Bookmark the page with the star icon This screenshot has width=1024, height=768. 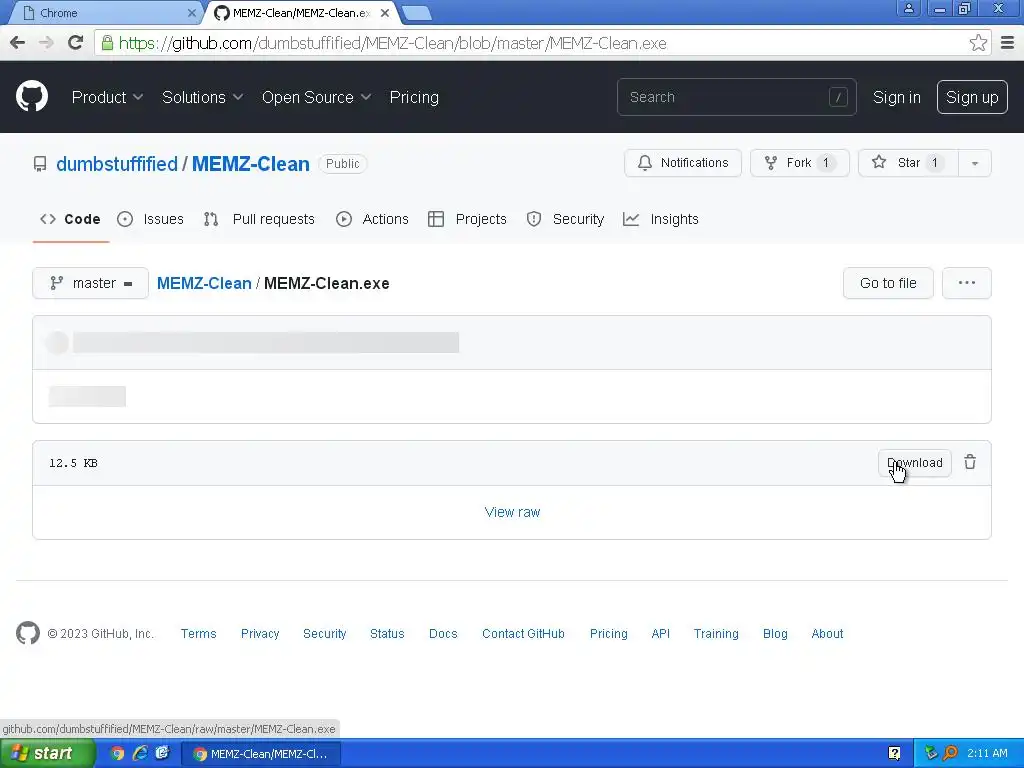pos(978,43)
